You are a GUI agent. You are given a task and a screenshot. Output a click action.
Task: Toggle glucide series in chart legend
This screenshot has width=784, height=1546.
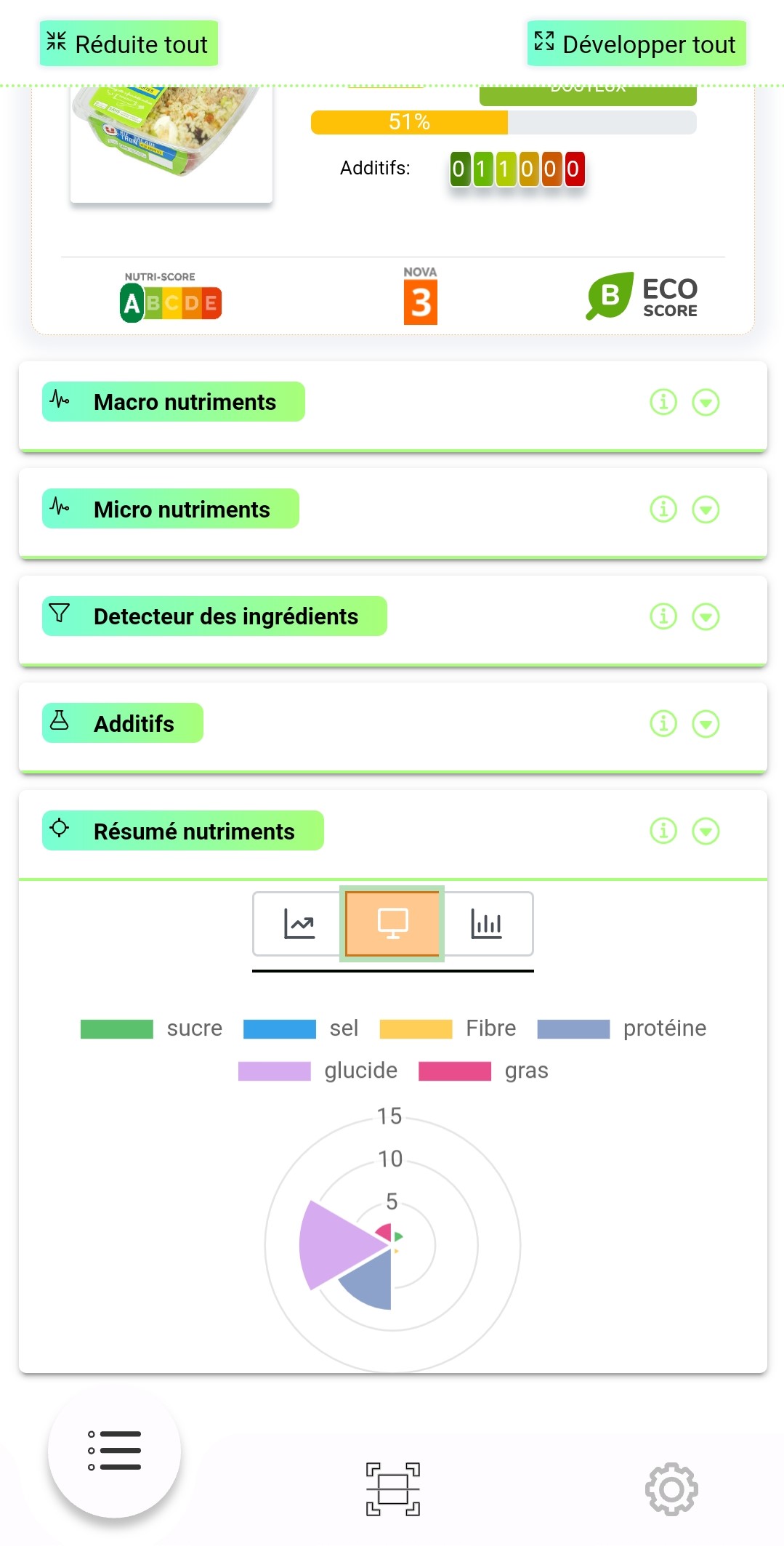tap(318, 1071)
